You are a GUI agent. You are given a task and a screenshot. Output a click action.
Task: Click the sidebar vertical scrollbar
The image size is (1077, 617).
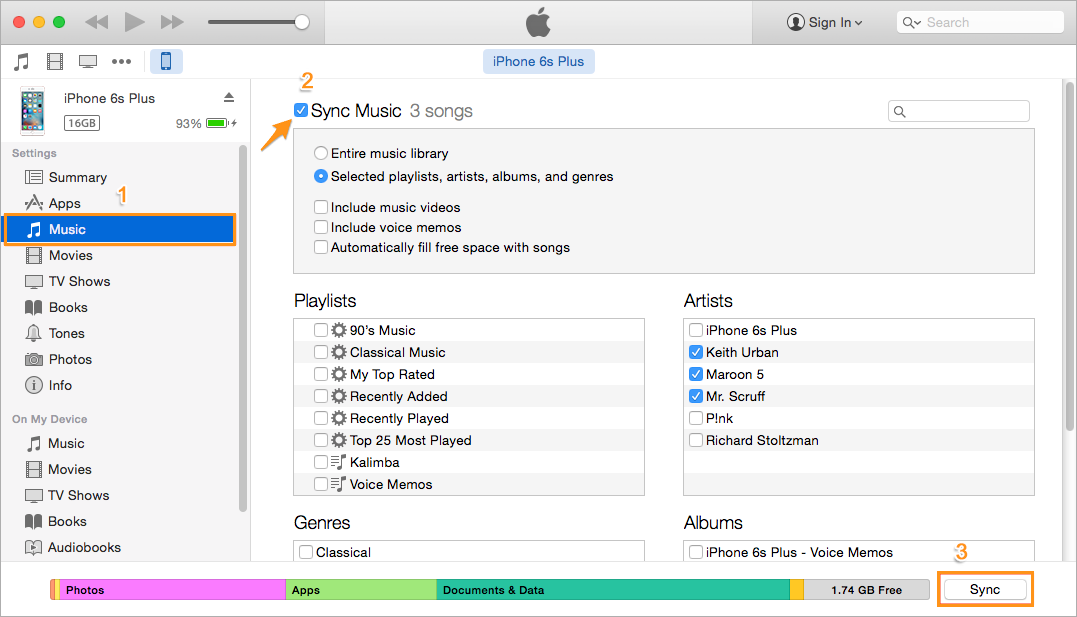242,328
